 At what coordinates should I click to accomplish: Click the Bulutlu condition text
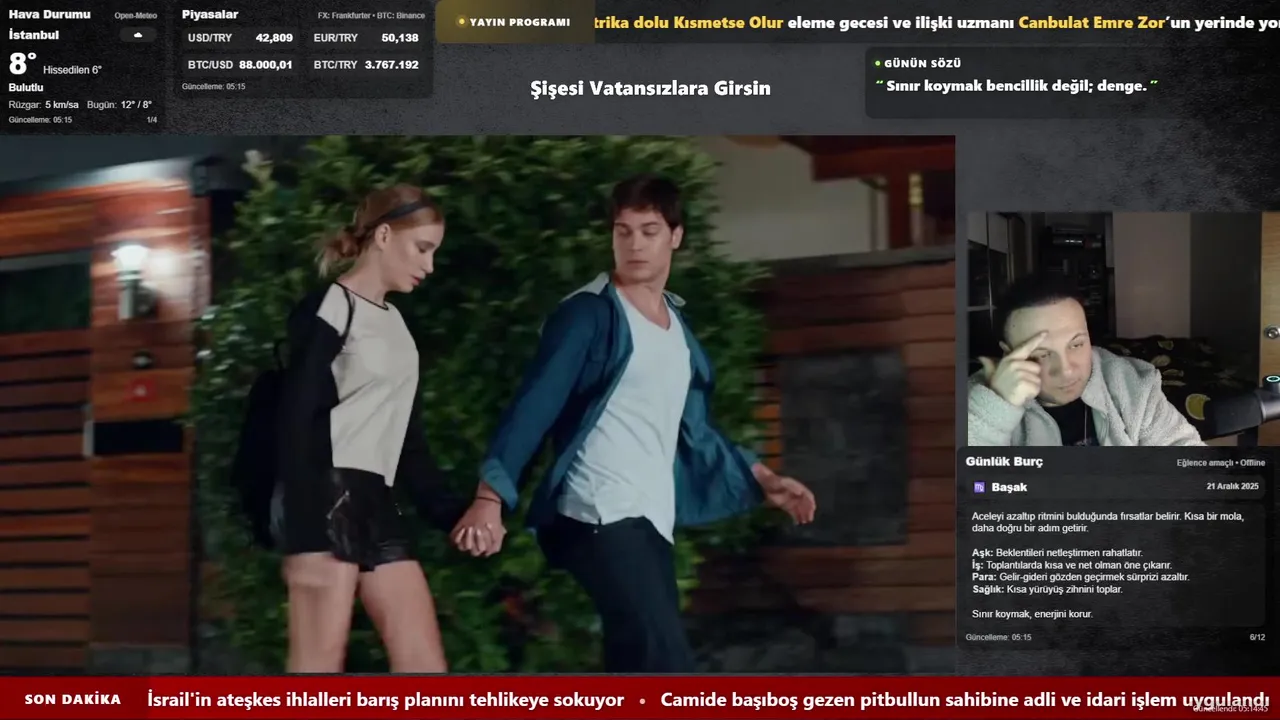[x=26, y=88]
